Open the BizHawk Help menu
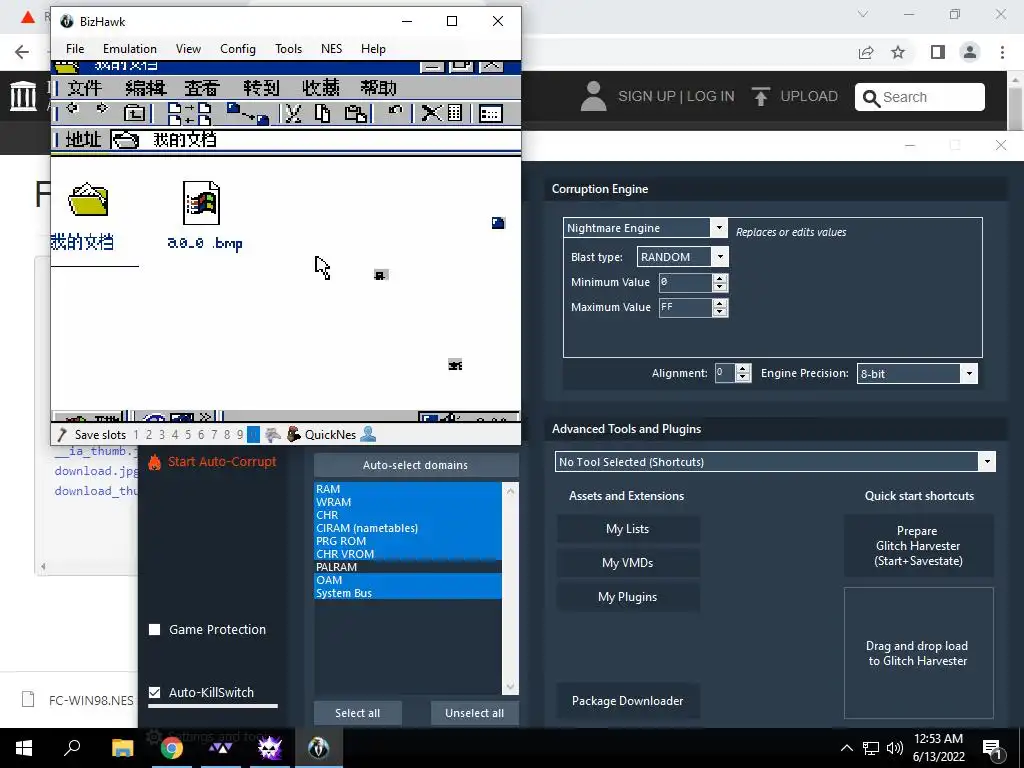 pyautogui.click(x=373, y=49)
